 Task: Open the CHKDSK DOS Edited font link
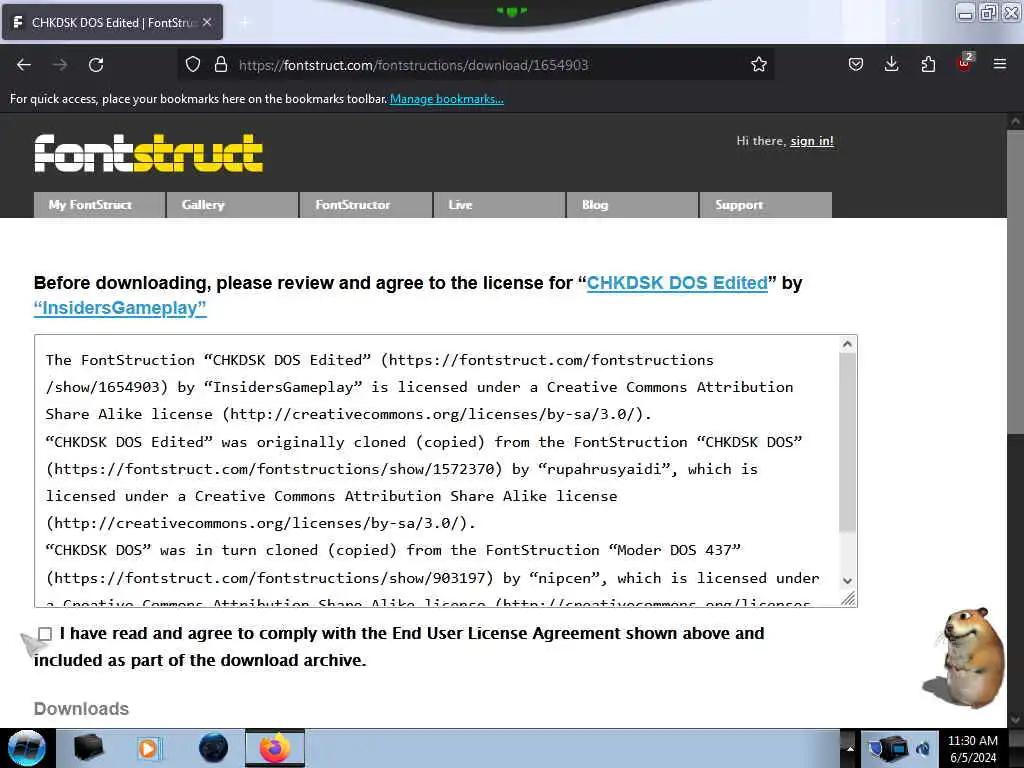[677, 283]
